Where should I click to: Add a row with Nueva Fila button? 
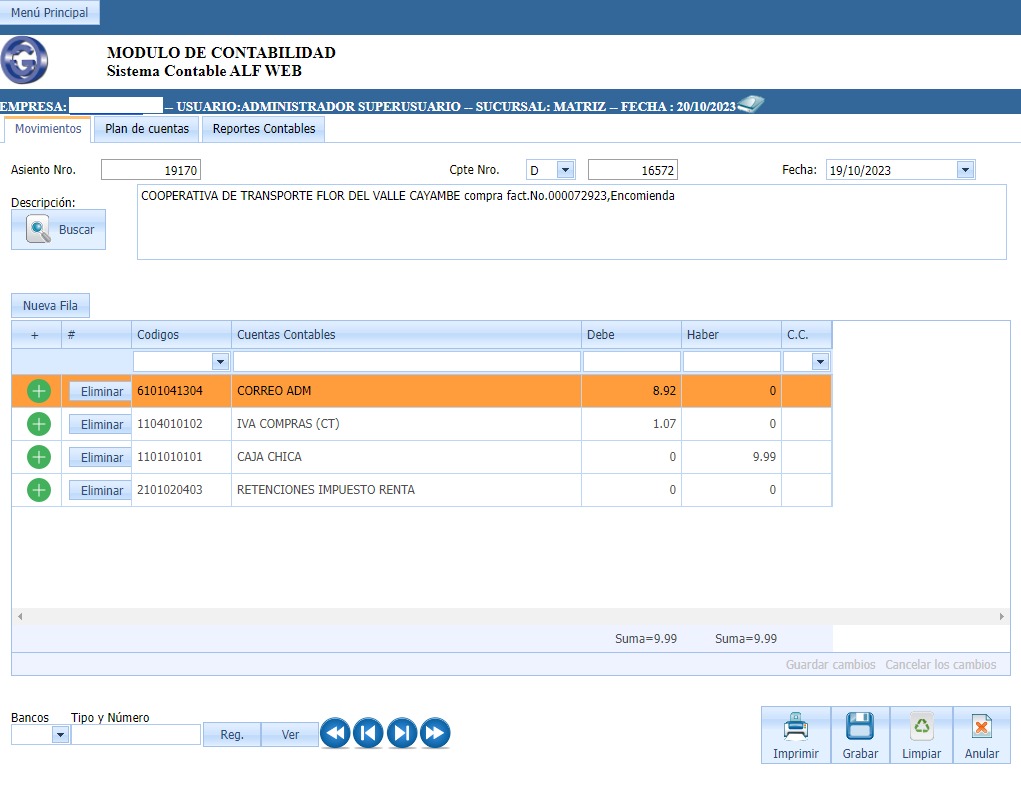tap(50, 305)
